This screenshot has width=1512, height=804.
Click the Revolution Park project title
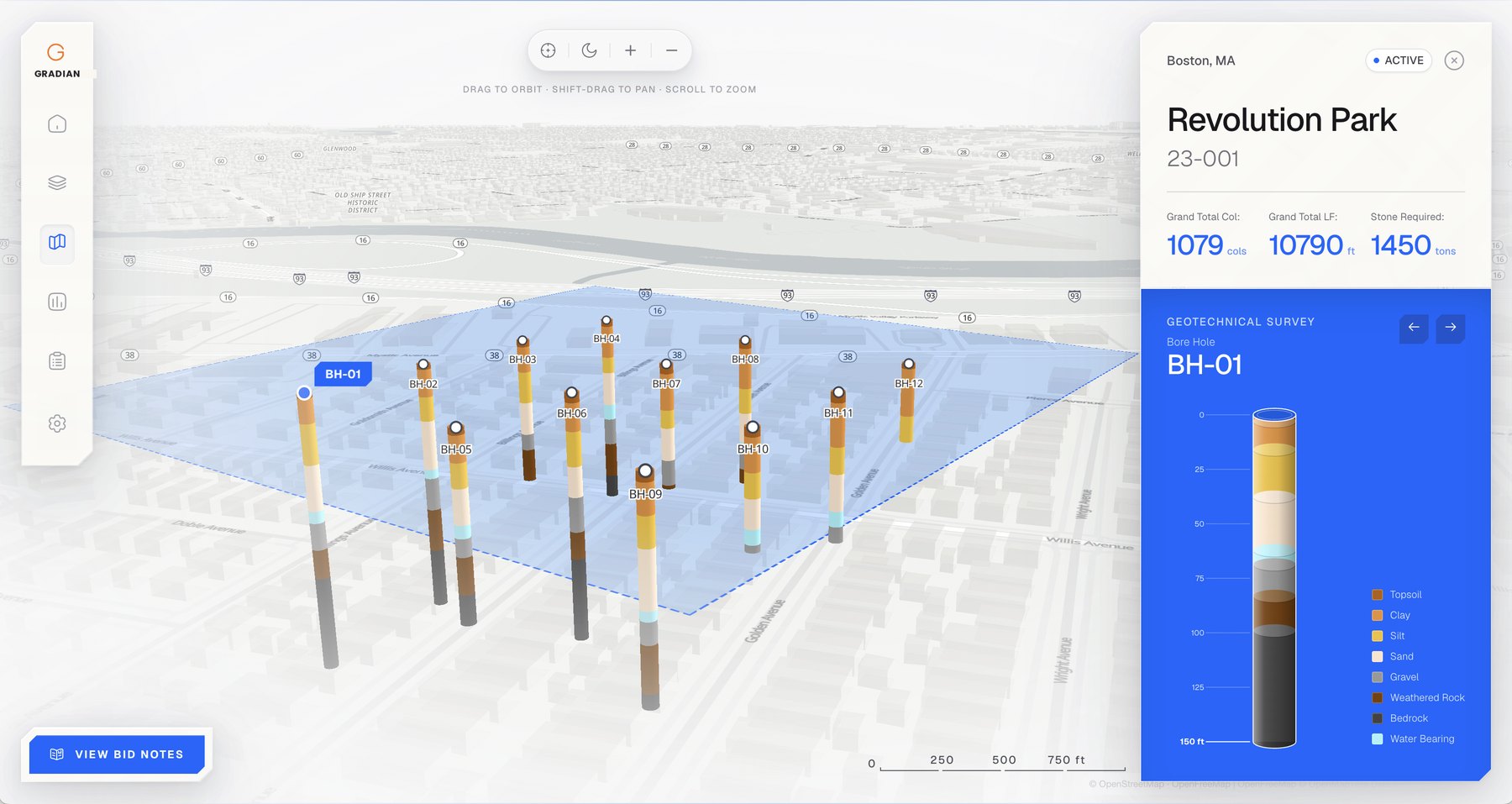(x=1282, y=120)
